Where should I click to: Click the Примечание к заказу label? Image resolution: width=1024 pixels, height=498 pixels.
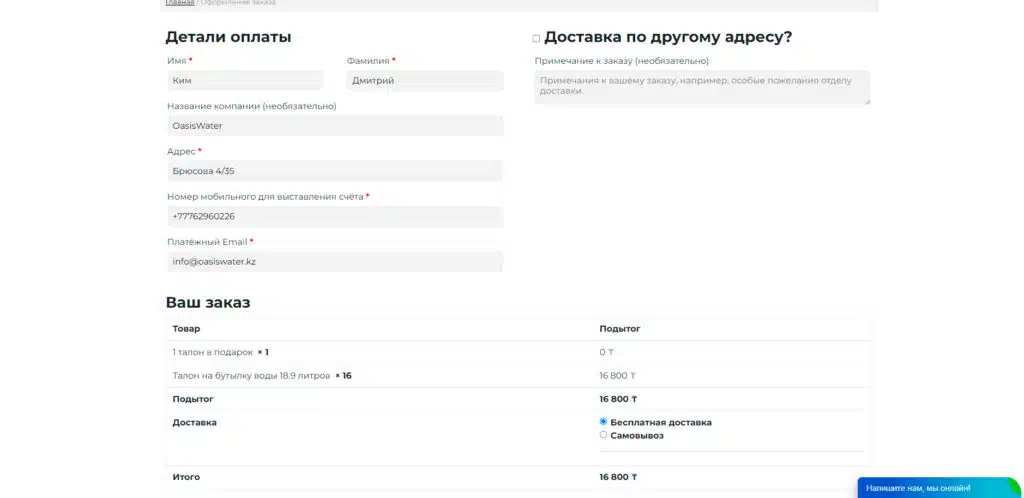click(622, 61)
